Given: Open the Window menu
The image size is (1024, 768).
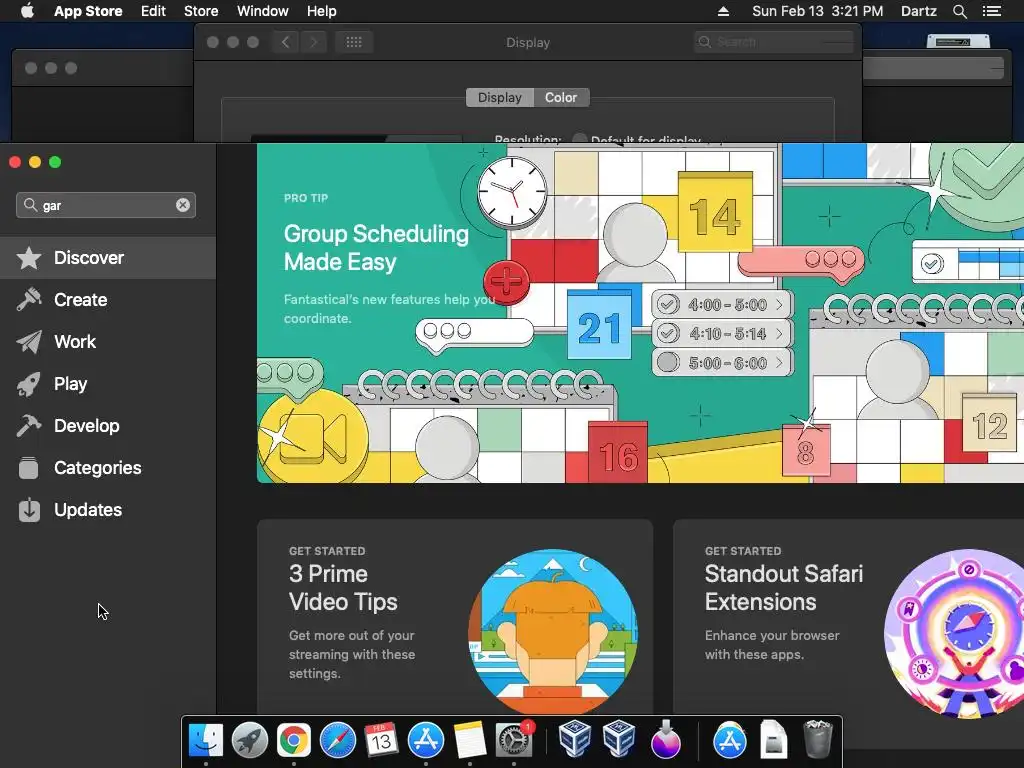Looking at the screenshot, I should click(263, 11).
